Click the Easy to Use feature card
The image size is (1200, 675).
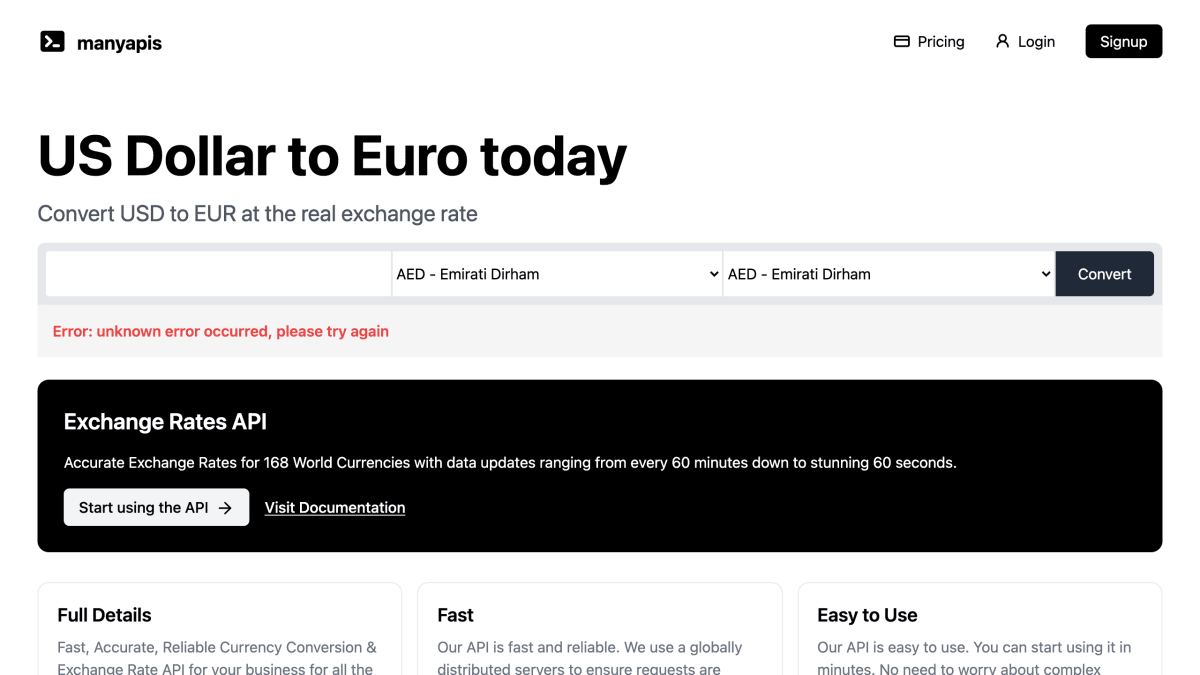point(980,629)
